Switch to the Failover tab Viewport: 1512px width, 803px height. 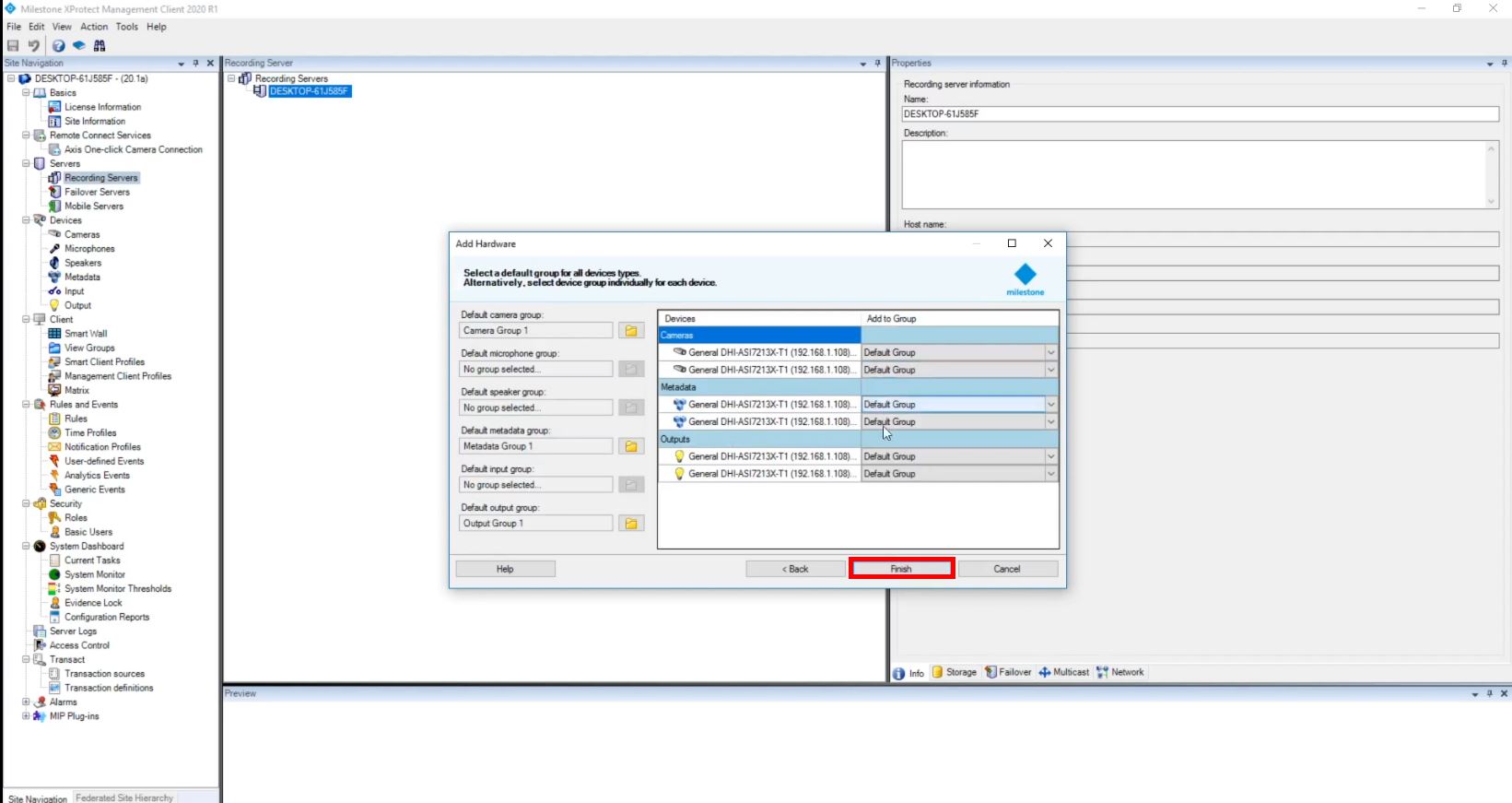click(x=1008, y=673)
